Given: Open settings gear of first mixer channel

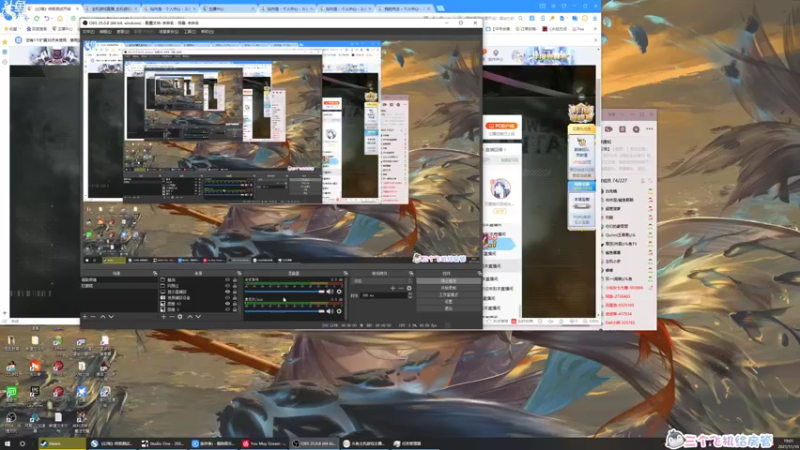Looking at the screenshot, I should [x=339, y=291].
